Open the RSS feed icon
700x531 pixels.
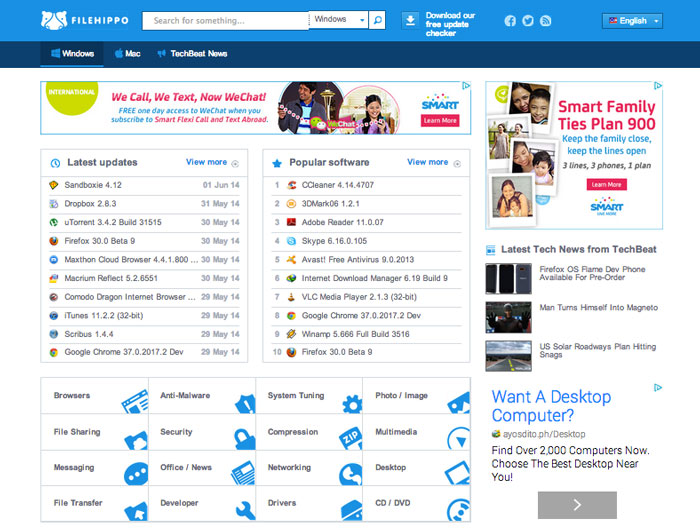pyautogui.click(x=545, y=21)
